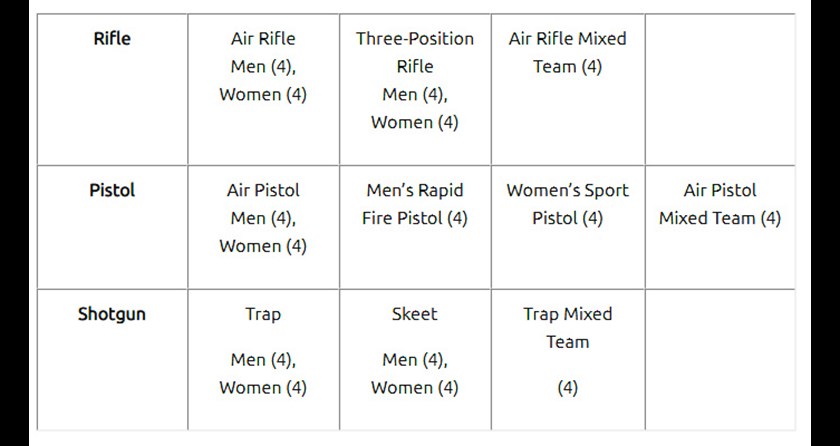840x446 pixels.
Task: Click the Shotgun row header
Action: pos(112,360)
